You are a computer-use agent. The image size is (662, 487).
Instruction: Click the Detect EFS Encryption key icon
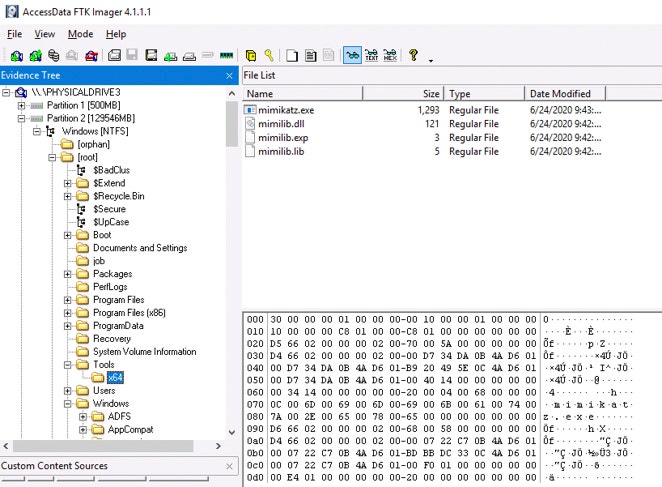click(269, 55)
